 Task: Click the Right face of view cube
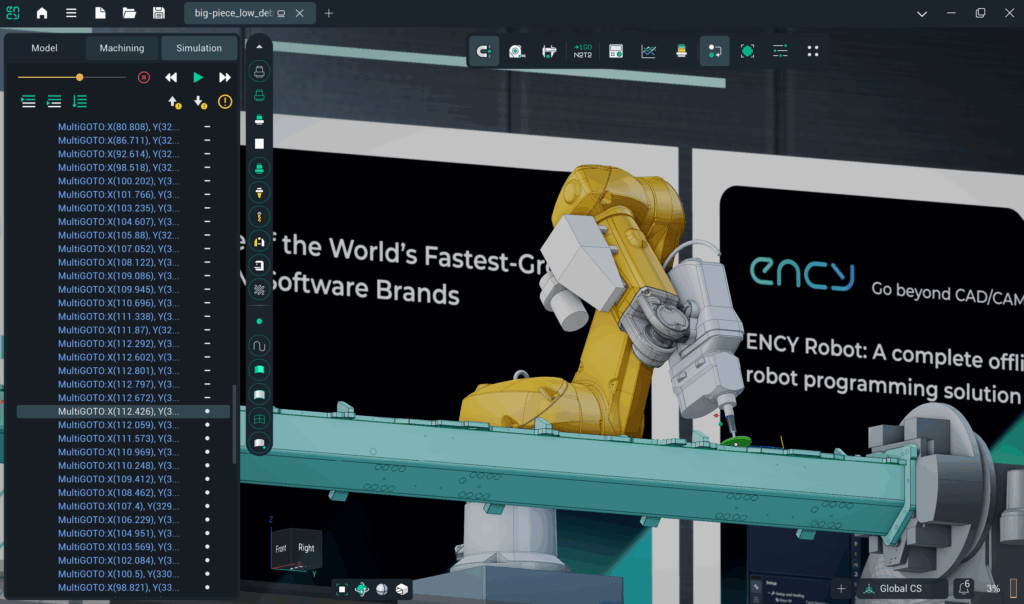pyautogui.click(x=306, y=548)
